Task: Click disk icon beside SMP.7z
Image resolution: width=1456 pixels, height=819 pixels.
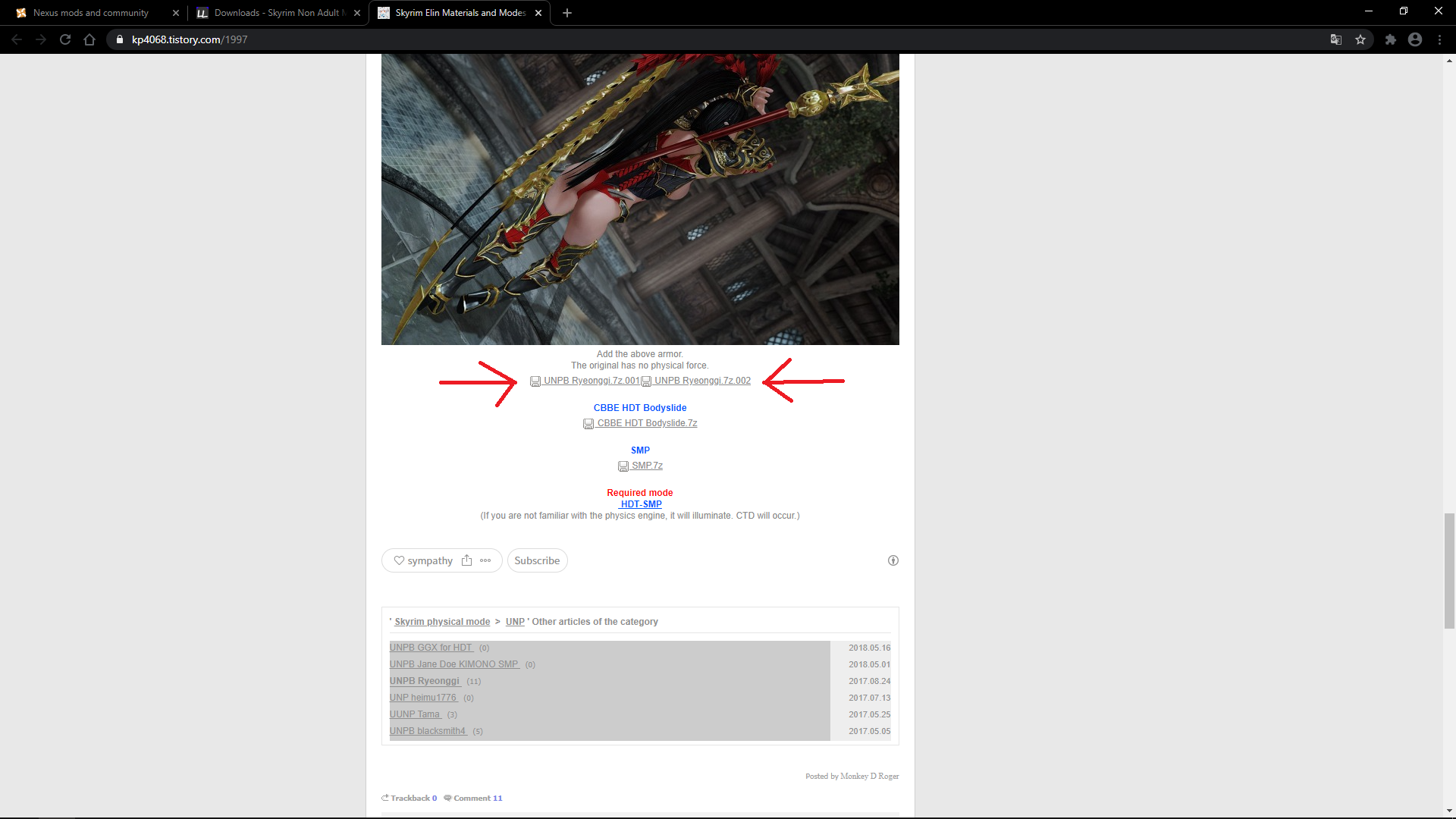Action: coord(623,466)
